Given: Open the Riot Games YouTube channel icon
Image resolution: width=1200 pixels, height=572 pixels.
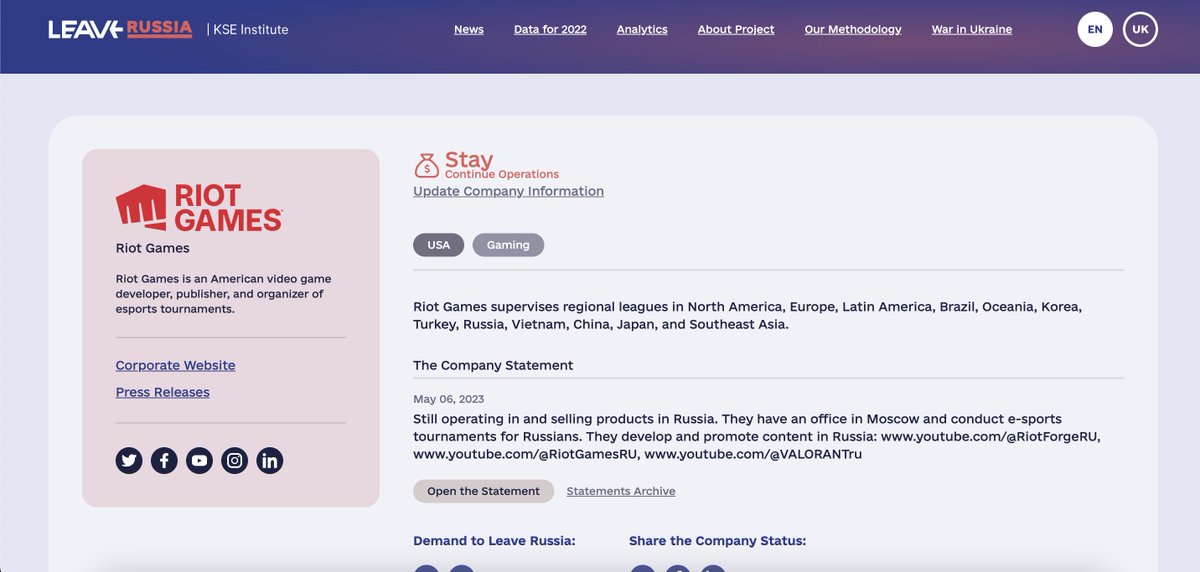Looking at the screenshot, I should [x=199, y=461].
